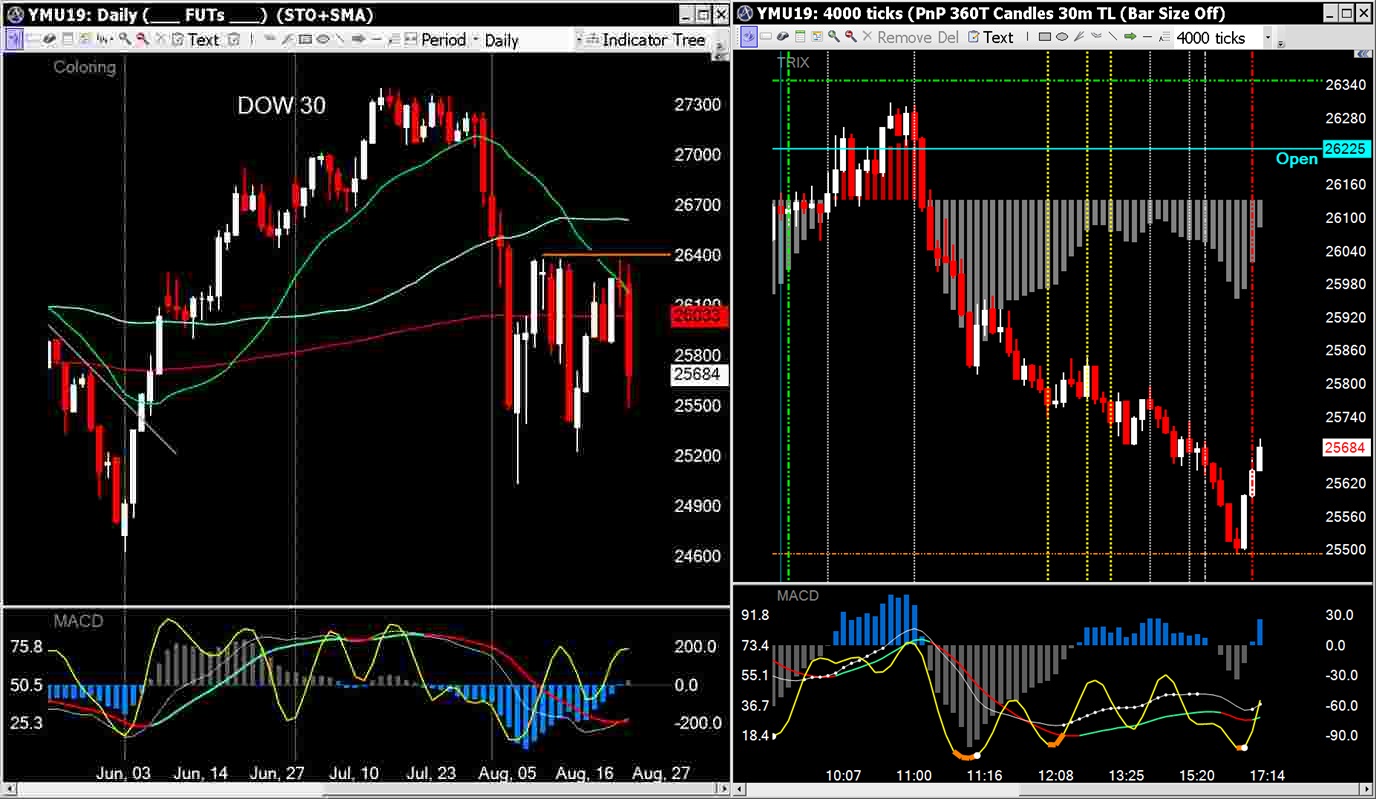The width and height of the screenshot is (1378, 800).
Task: Select the rectangle tool in ticks chart toolbar
Action: (1045, 38)
